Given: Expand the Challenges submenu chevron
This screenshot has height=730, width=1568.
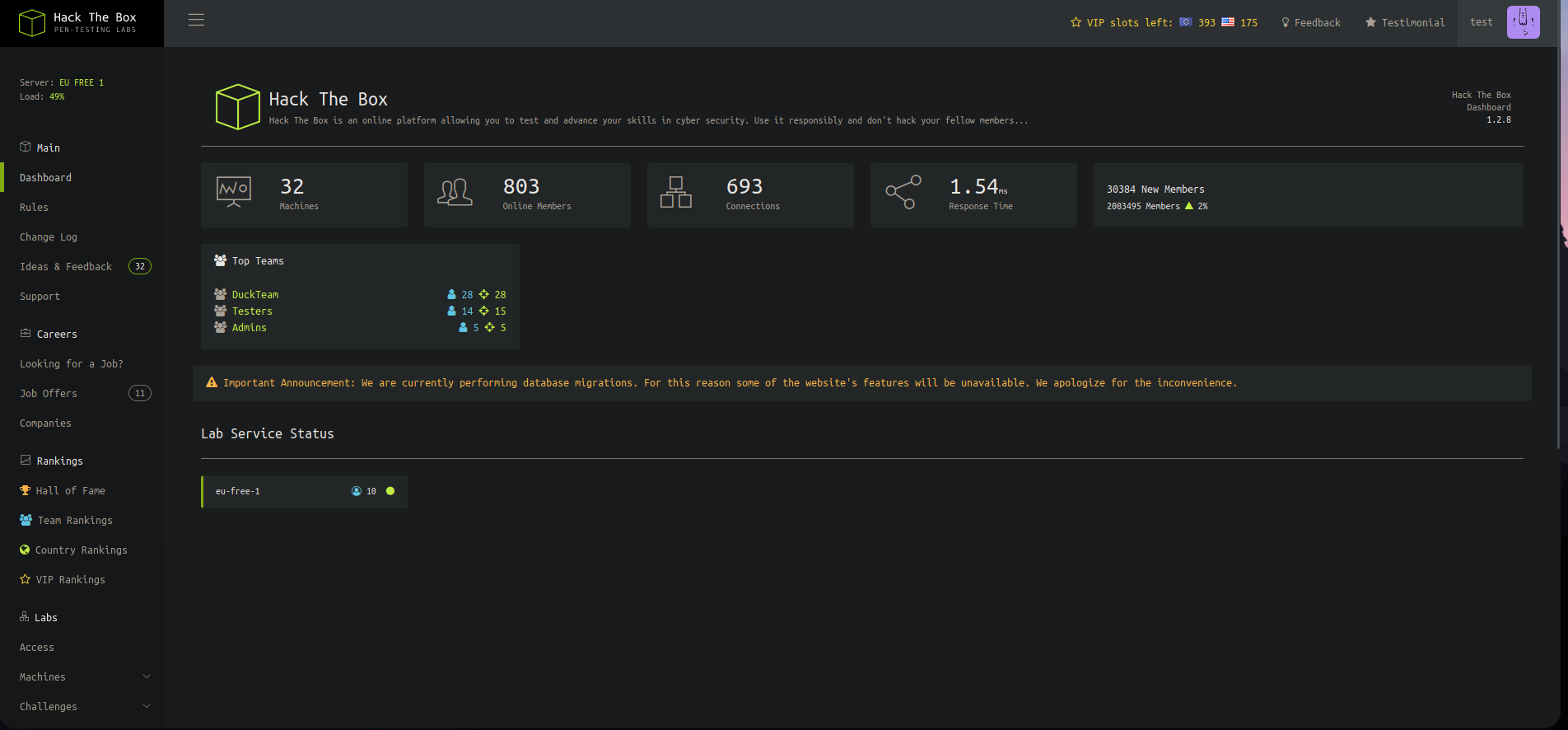Looking at the screenshot, I should click(x=147, y=706).
